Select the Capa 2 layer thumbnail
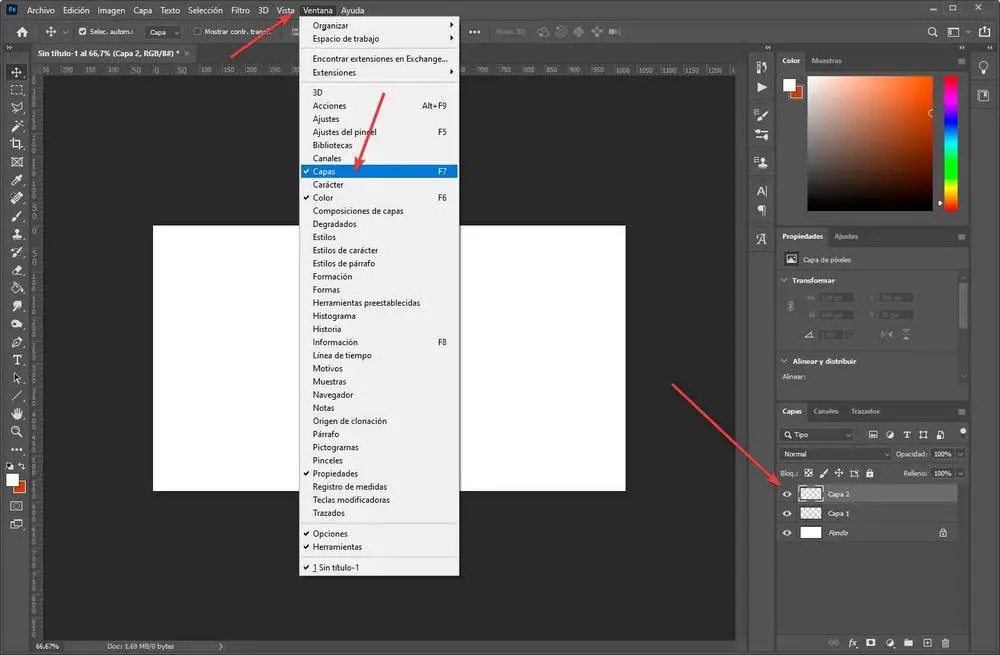1000x655 pixels. (x=811, y=494)
